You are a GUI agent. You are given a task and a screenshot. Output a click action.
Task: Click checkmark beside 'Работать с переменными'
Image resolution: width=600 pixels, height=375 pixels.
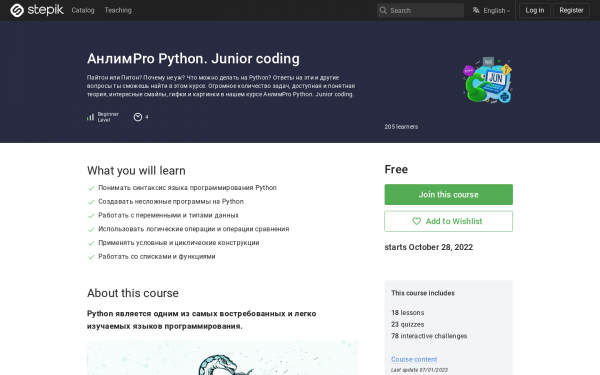pyautogui.click(x=91, y=216)
